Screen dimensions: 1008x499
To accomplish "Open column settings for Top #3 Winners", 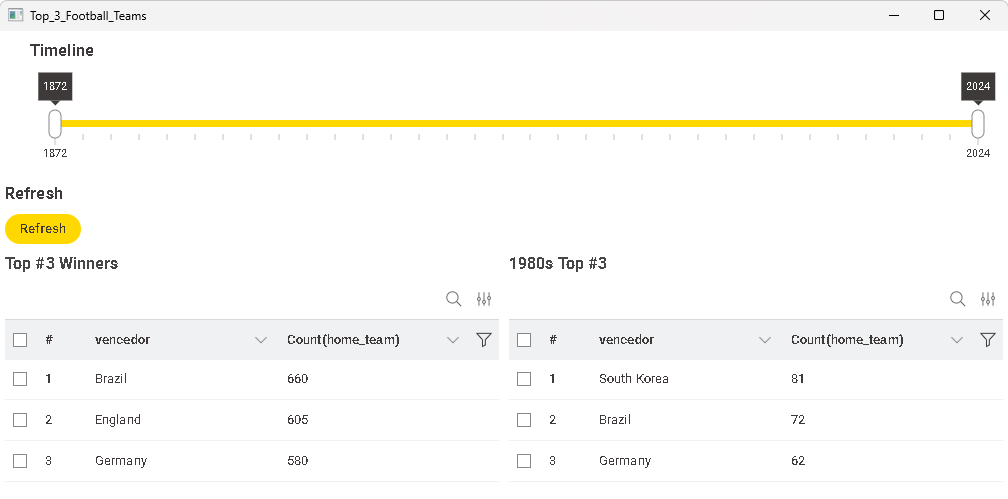I will point(484,299).
